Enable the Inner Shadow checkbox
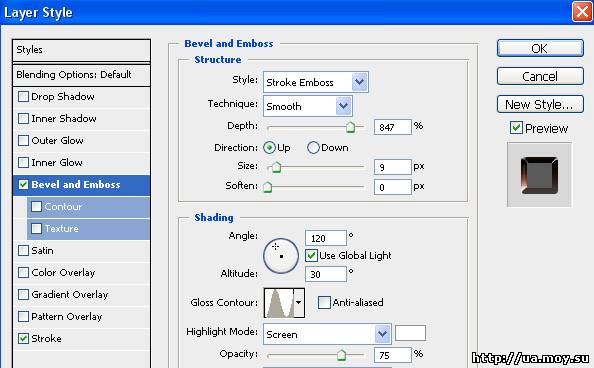This screenshot has width=594, height=368. coord(23,119)
